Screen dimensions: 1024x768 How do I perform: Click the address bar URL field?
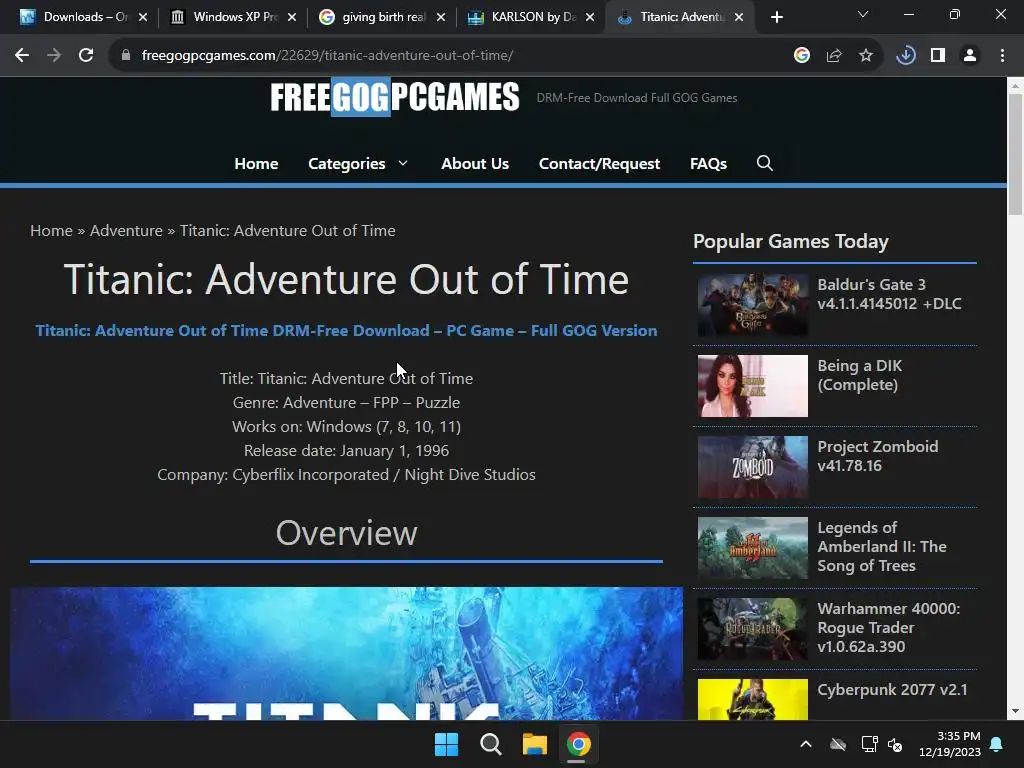click(x=457, y=56)
